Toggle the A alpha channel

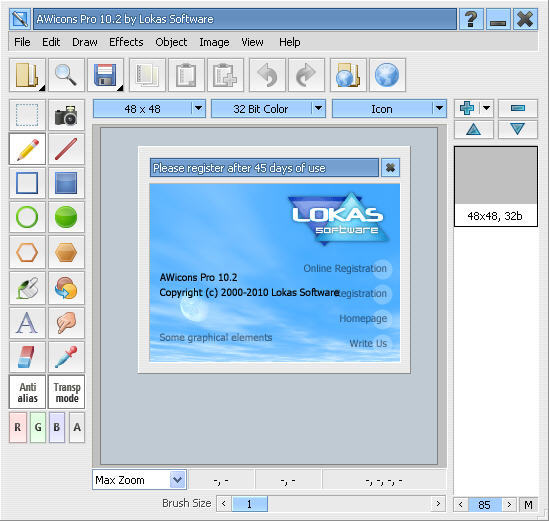pyautogui.click(x=77, y=427)
